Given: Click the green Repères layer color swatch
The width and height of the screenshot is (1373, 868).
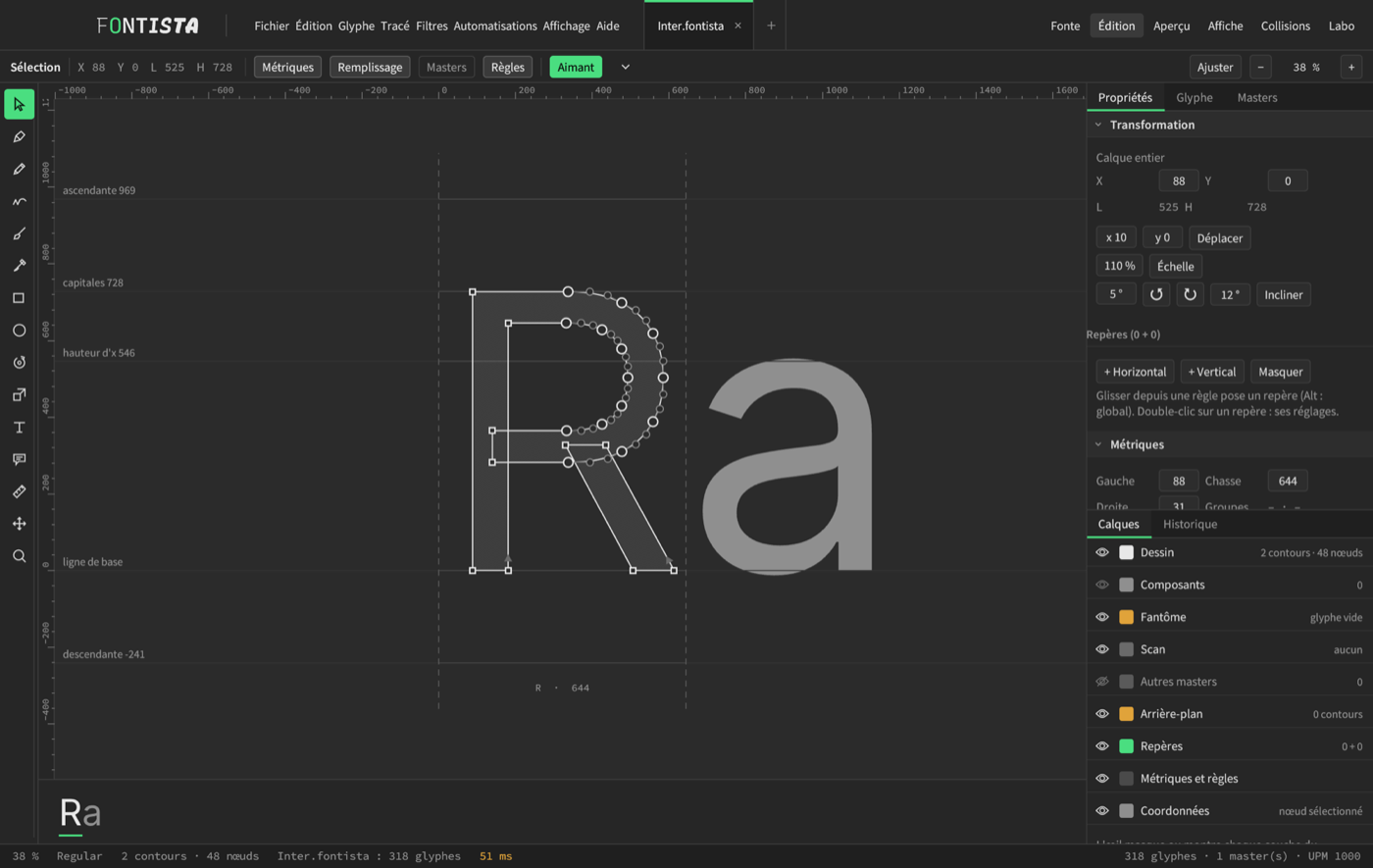Looking at the screenshot, I should (x=1126, y=746).
